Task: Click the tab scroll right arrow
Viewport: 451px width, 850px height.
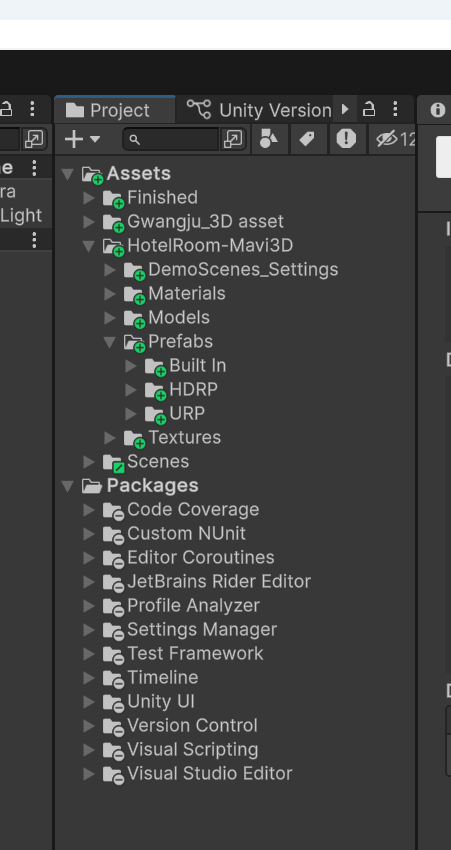Action: (x=345, y=109)
